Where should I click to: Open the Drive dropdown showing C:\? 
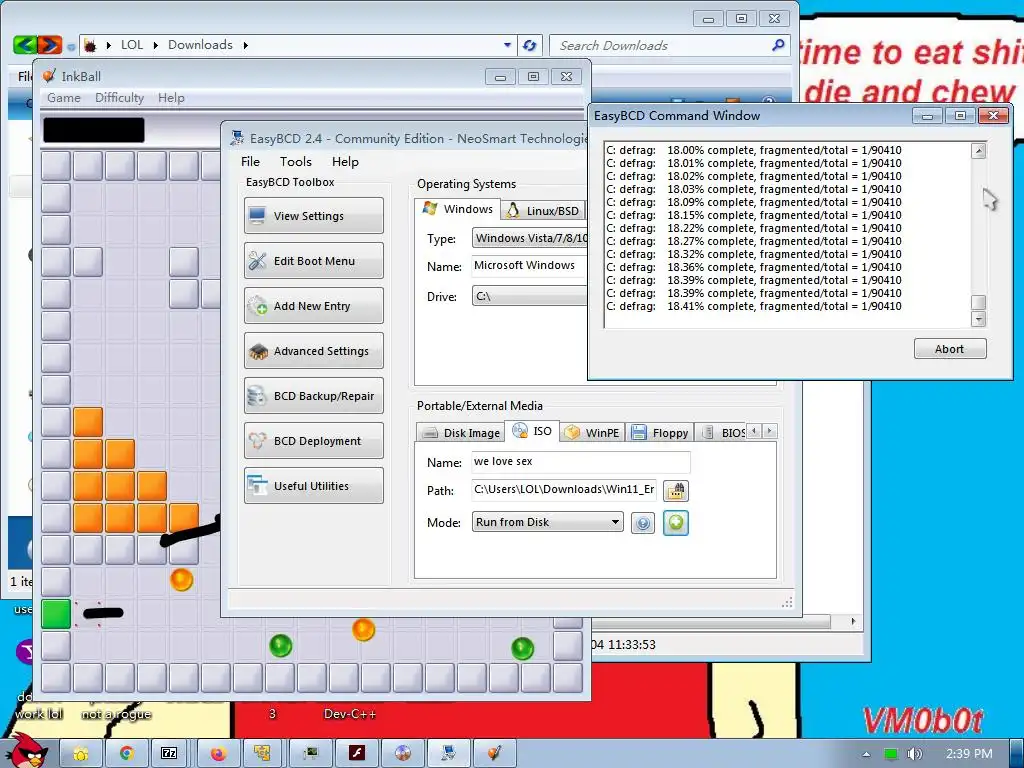click(530, 296)
